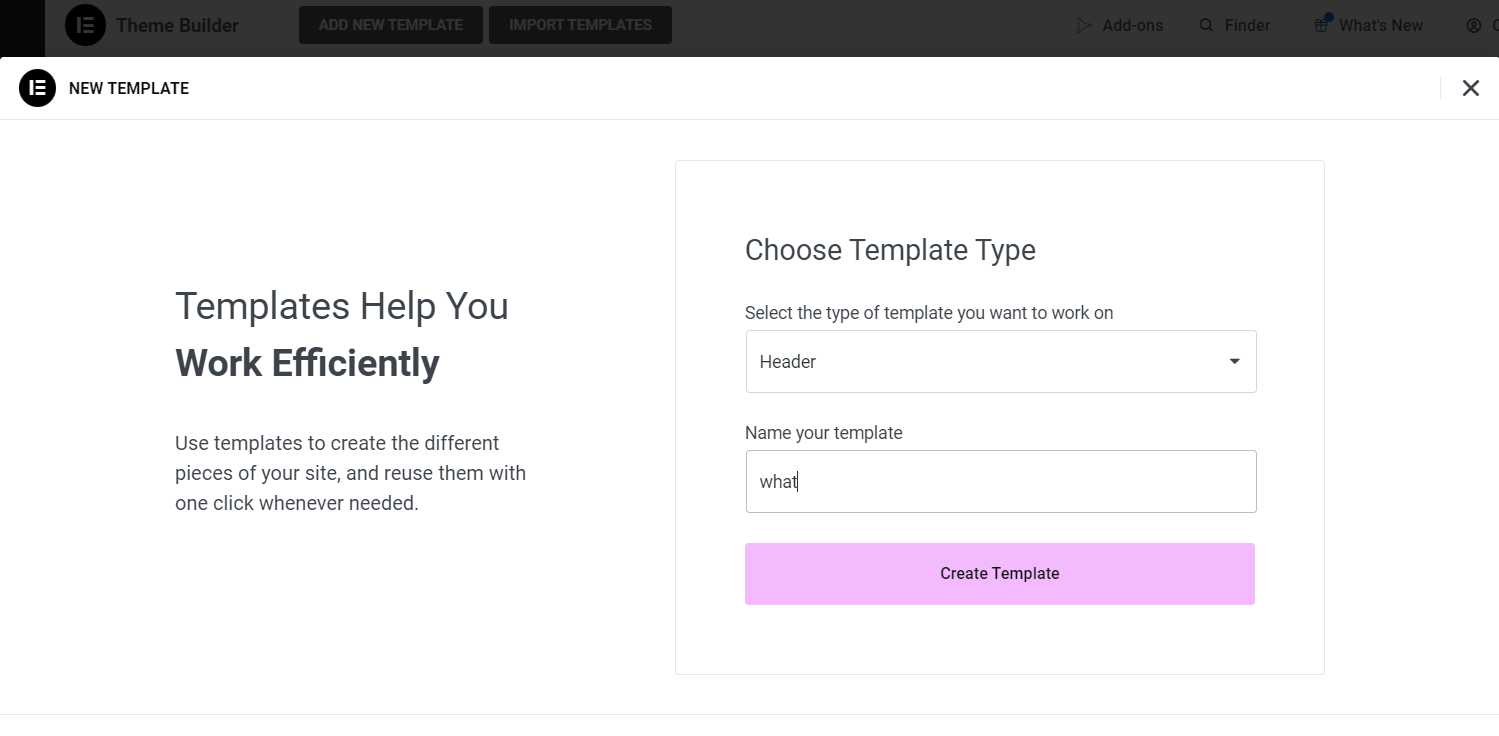The height and width of the screenshot is (736, 1499).
Task: Click the Theme Builder title text
Action: point(177,25)
